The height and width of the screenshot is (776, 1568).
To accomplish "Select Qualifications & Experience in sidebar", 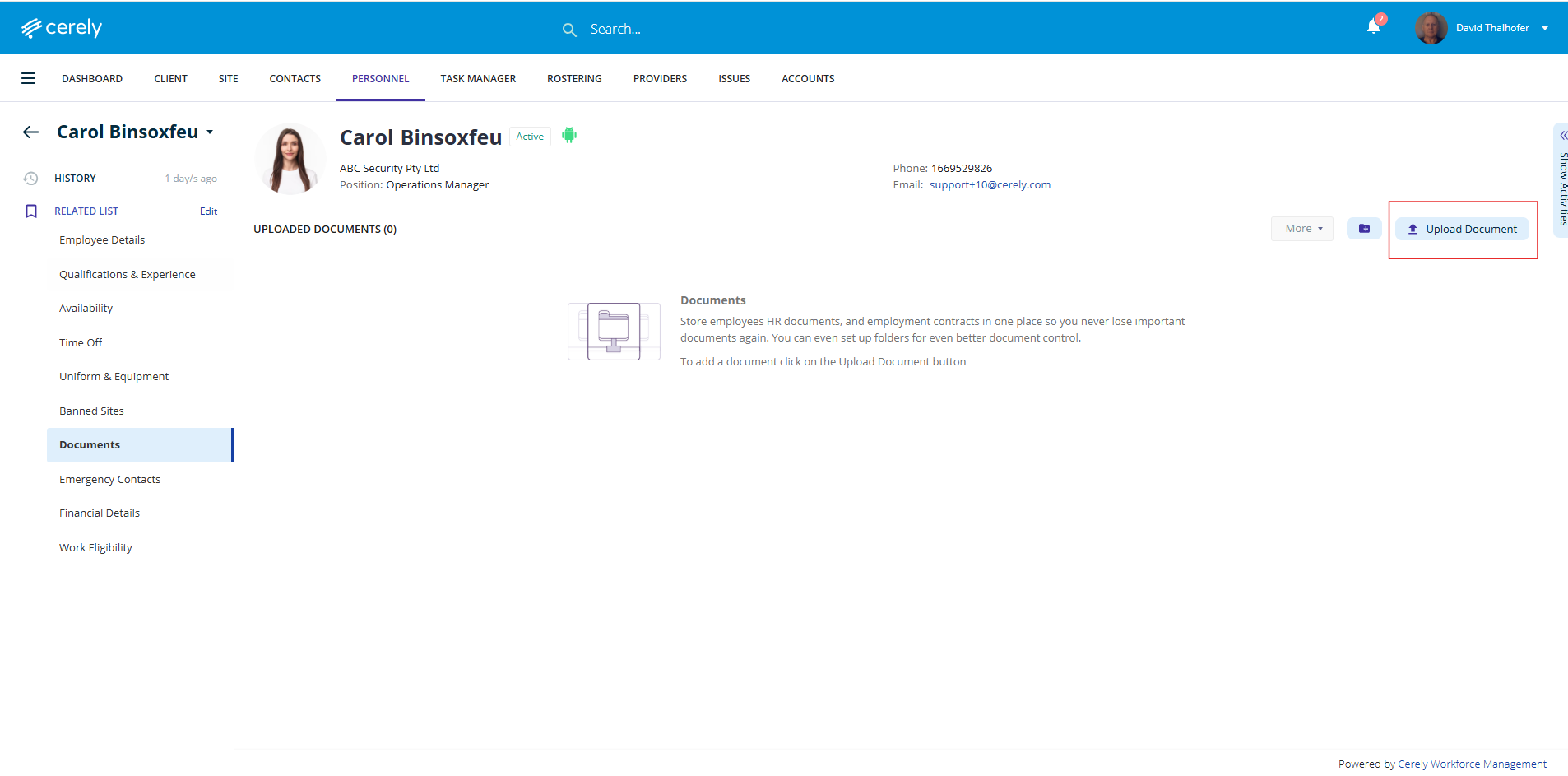I will (x=128, y=275).
